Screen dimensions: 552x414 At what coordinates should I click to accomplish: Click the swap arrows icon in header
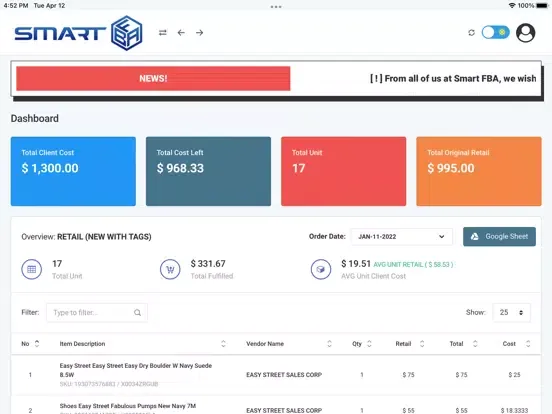pyautogui.click(x=162, y=33)
